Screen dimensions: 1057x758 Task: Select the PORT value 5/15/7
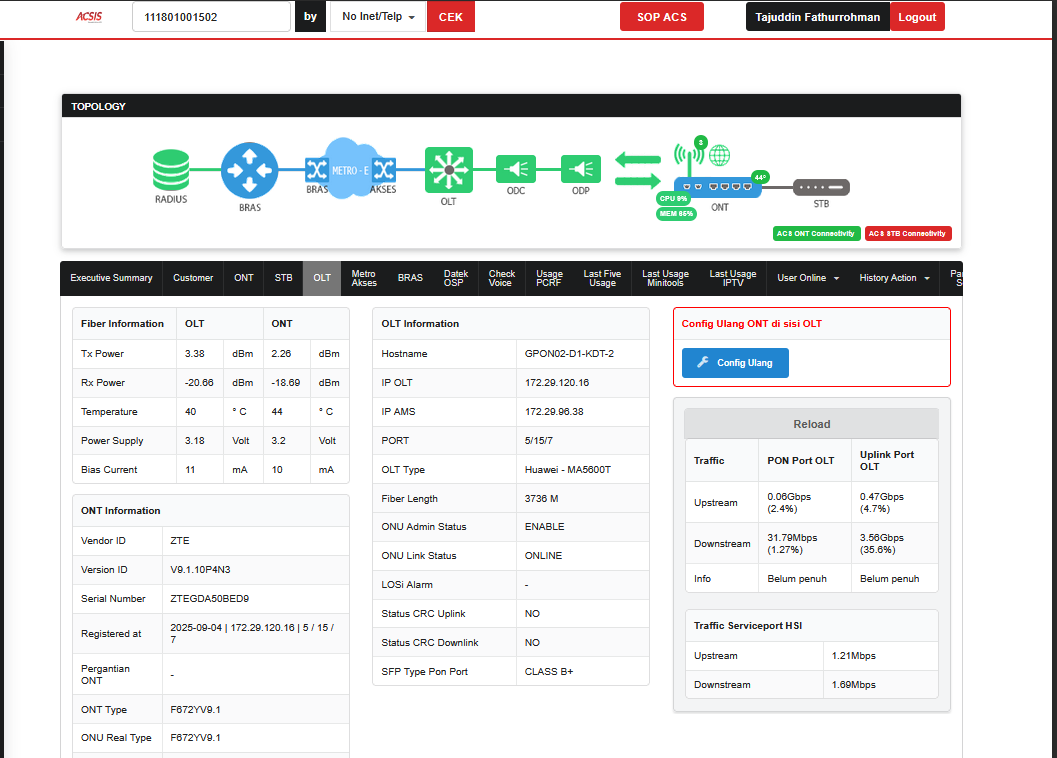[539, 440]
